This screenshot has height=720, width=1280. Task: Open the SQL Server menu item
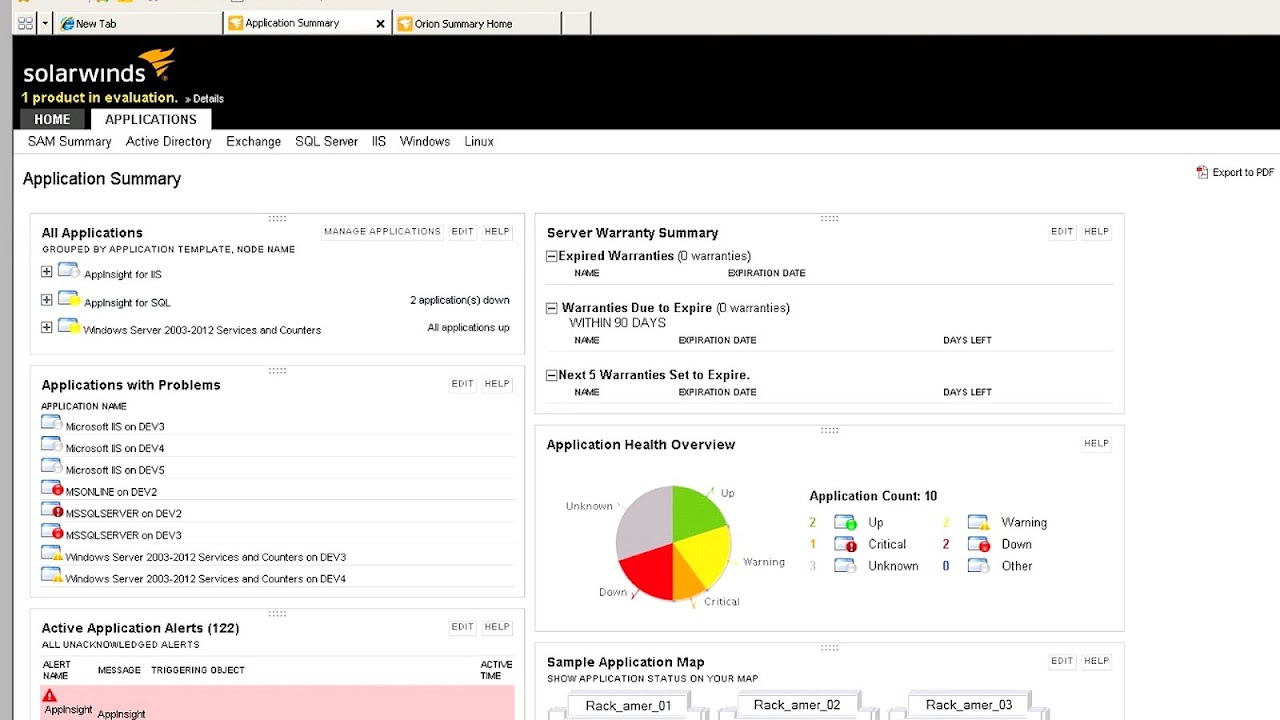click(x=326, y=141)
